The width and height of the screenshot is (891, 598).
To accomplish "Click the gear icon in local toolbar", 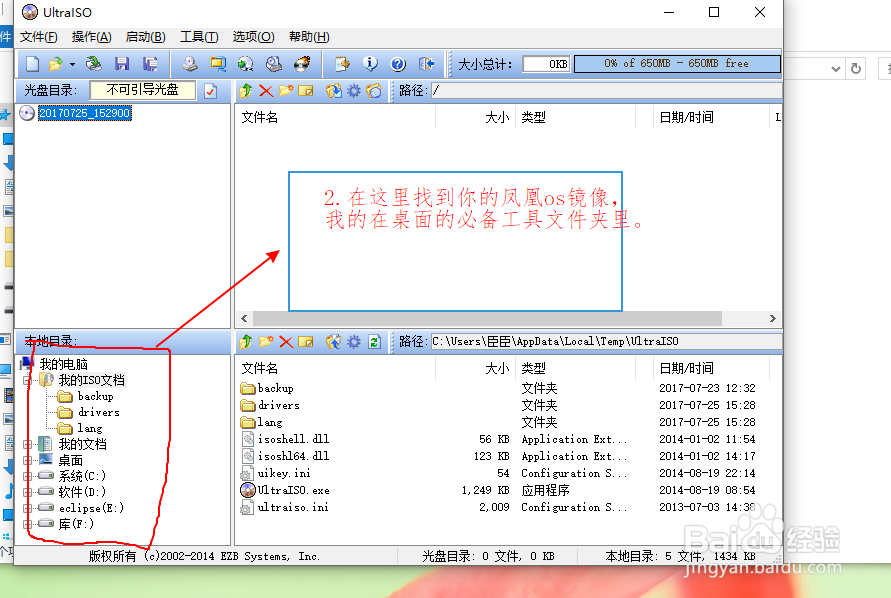I will [353, 342].
